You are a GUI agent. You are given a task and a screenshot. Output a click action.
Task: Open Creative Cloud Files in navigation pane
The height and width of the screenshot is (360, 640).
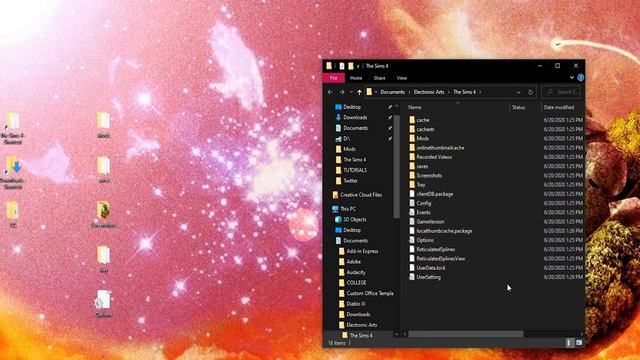[x=357, y=195]
